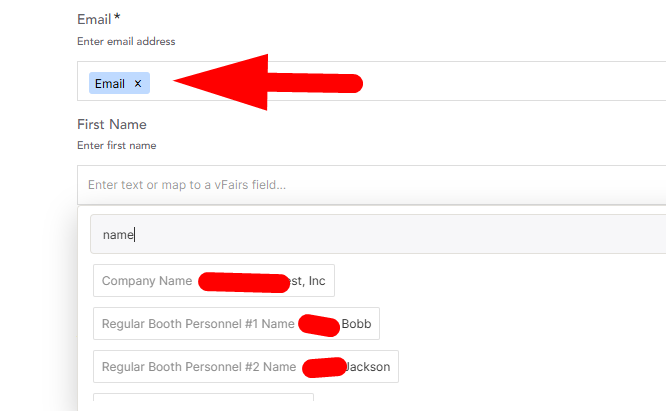Viewport: 666px width, 411px height.
Task: Click the "Bobb" sample value text
Action: tap(356, 324)
